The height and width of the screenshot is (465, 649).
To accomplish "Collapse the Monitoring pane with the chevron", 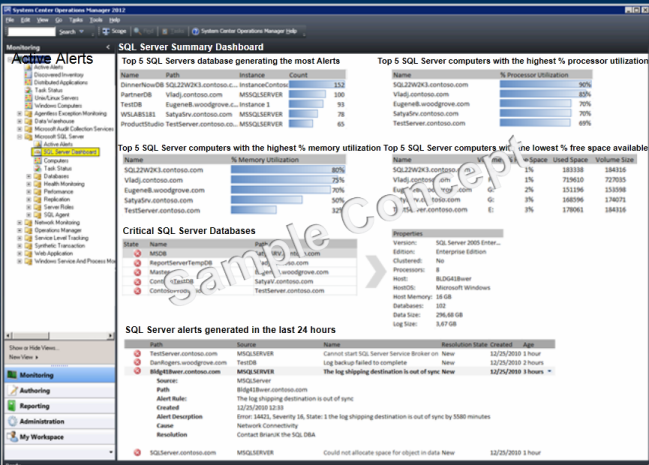I will pyautogui.click(x=108, y=47).
